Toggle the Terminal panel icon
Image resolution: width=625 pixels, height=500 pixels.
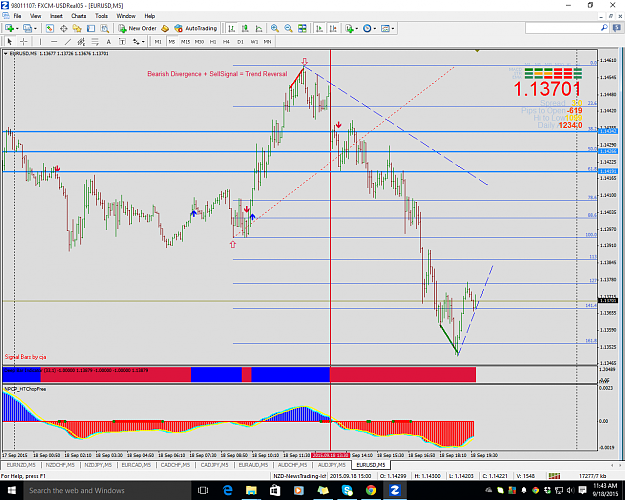[91, 28]
